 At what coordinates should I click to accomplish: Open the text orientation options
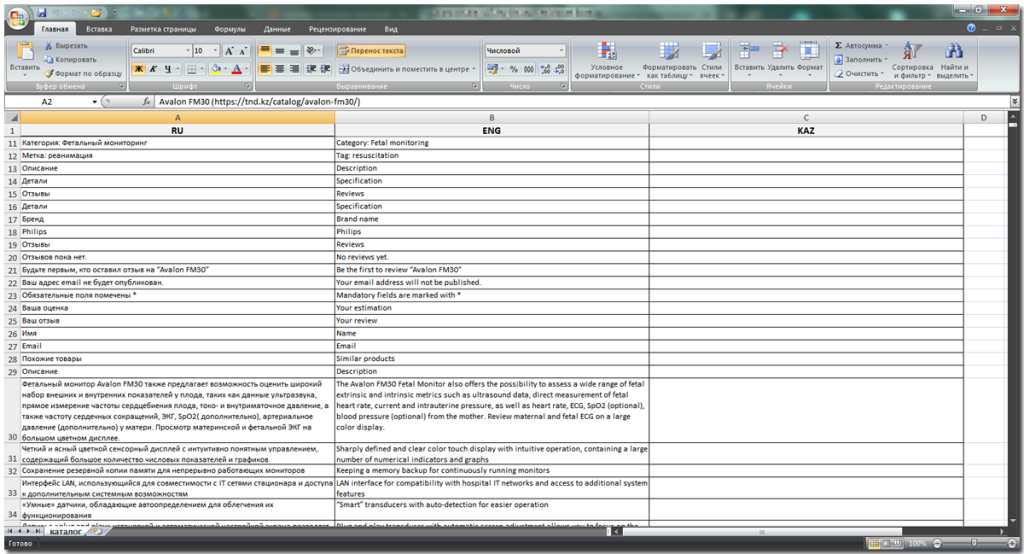(x=313, y=50)
